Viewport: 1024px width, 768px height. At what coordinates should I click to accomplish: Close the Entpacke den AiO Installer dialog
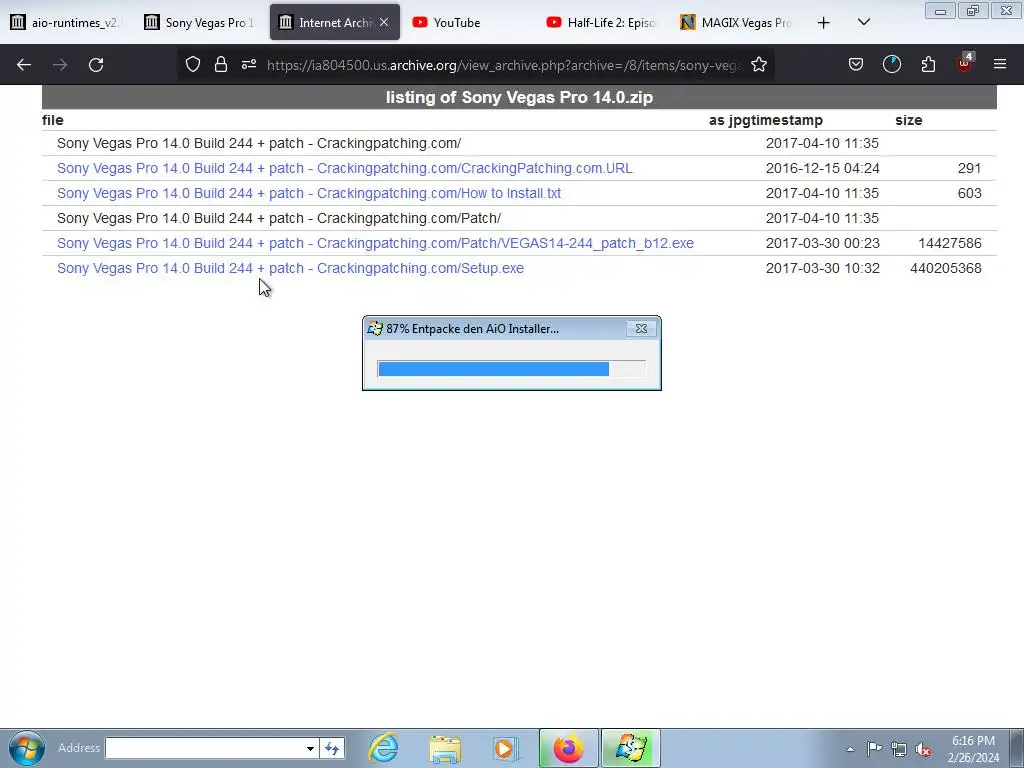641,328
